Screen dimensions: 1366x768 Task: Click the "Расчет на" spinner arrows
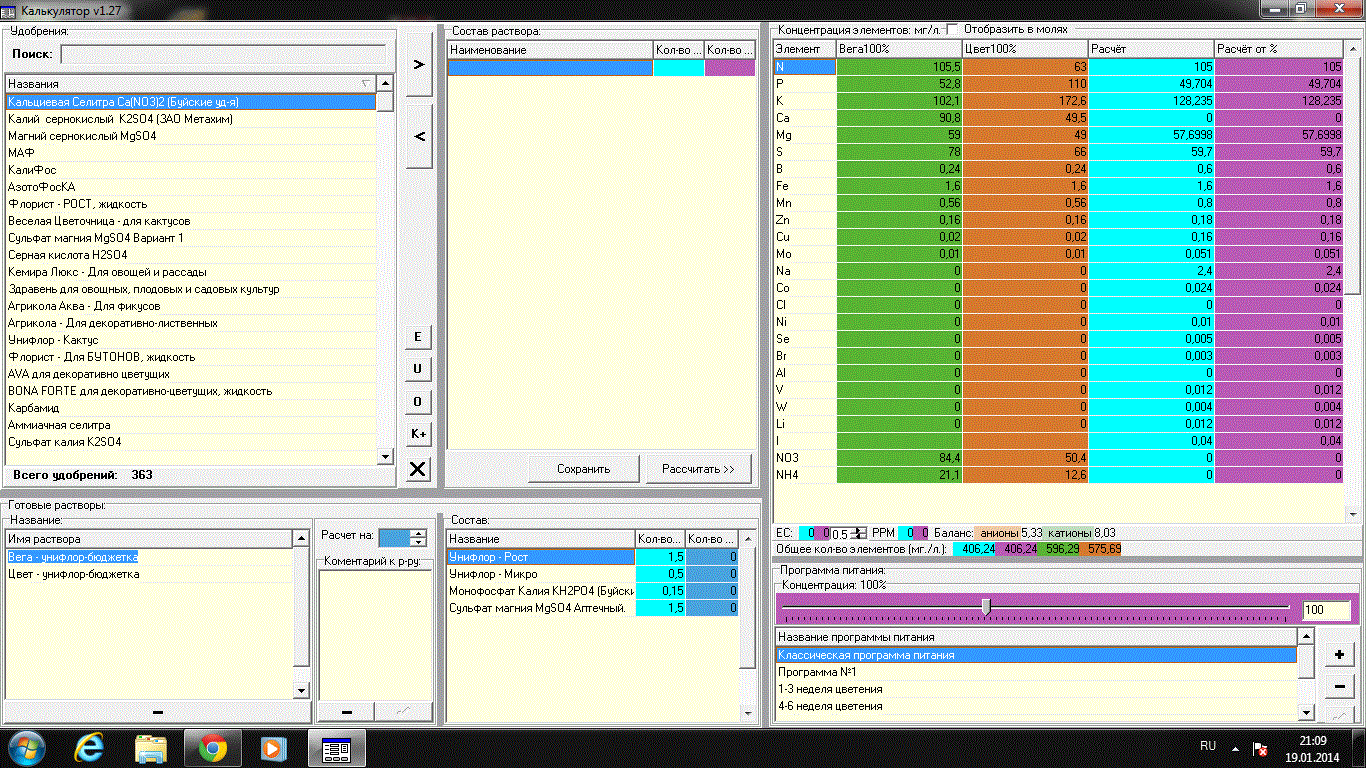tap(418, 537)
